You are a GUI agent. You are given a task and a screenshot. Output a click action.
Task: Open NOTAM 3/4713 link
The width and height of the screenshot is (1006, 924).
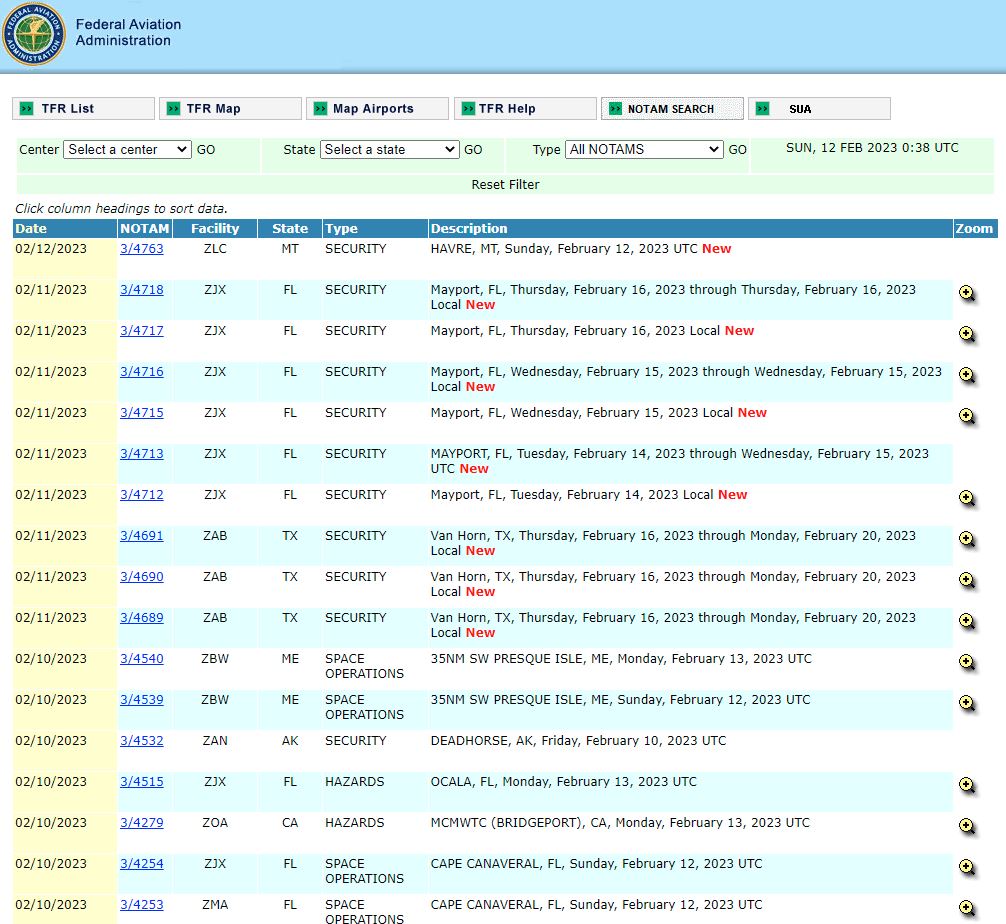click(142, 454)
